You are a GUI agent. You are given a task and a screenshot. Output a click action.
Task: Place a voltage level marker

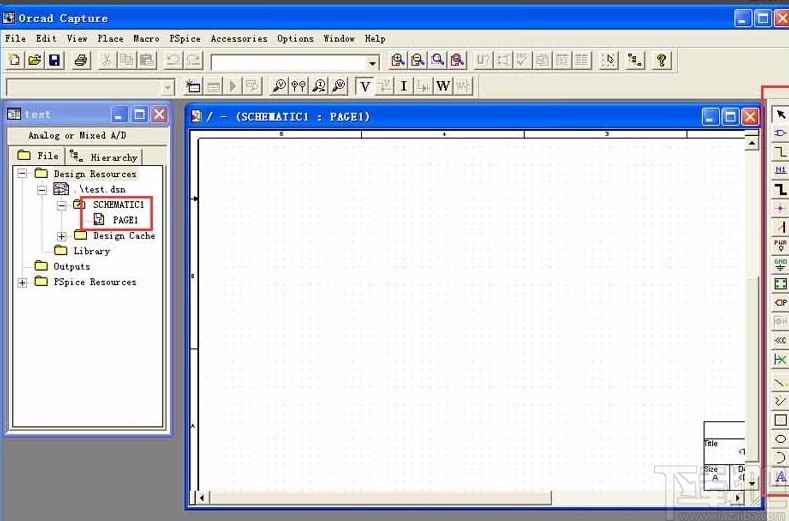(x=279, y=87)
